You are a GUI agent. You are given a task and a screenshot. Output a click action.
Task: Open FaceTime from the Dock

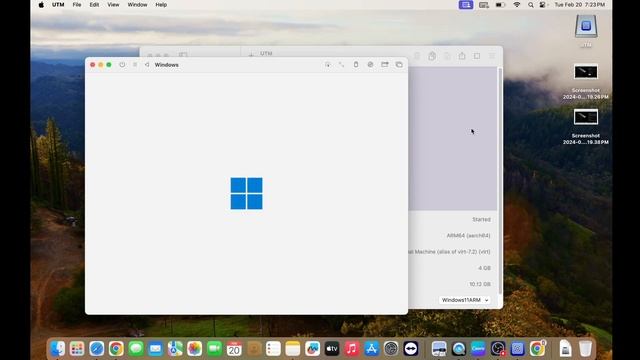tap(214, 349)
